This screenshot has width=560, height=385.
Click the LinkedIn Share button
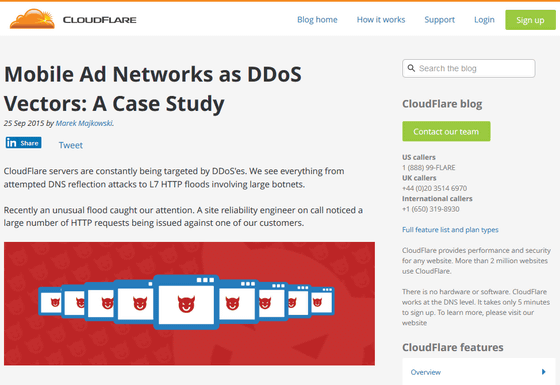pos(23,143)
